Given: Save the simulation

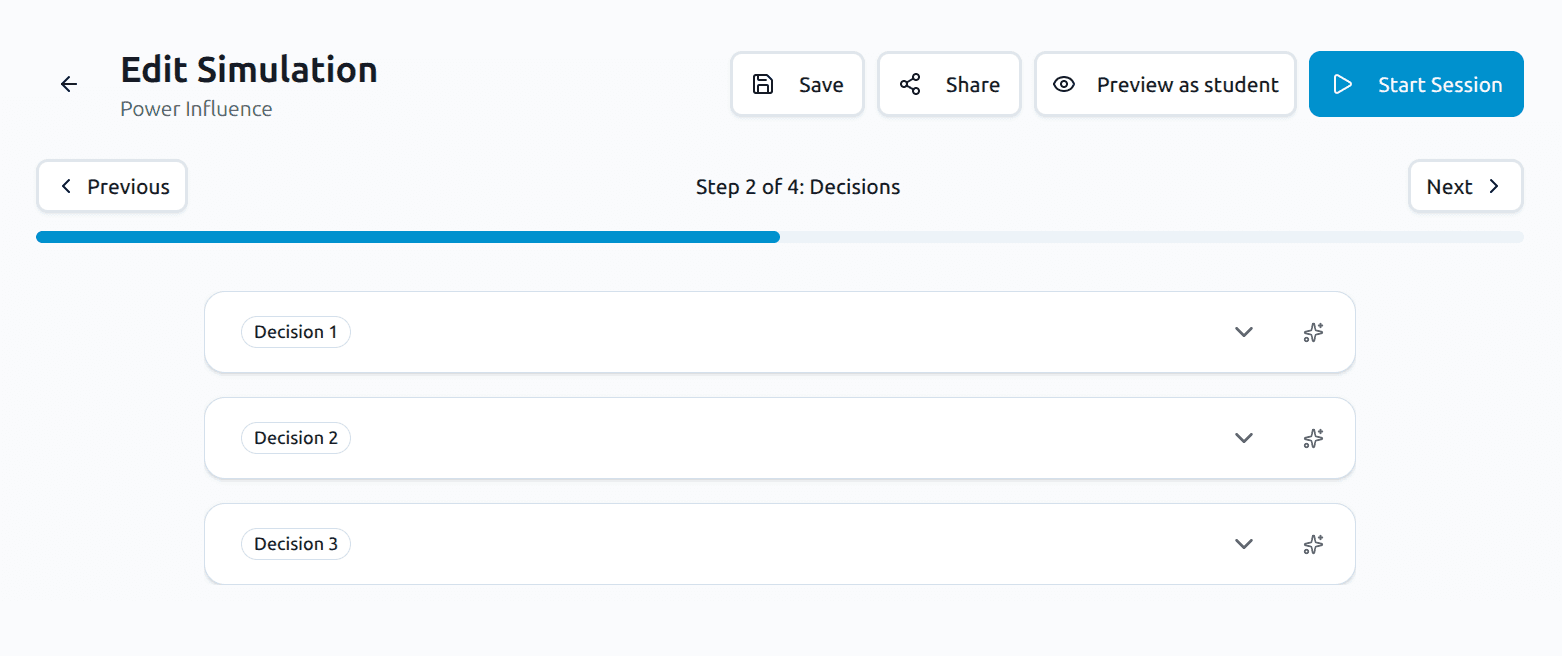Looking at the screenshot, I should pyautogui.click(x=797, y=85).
